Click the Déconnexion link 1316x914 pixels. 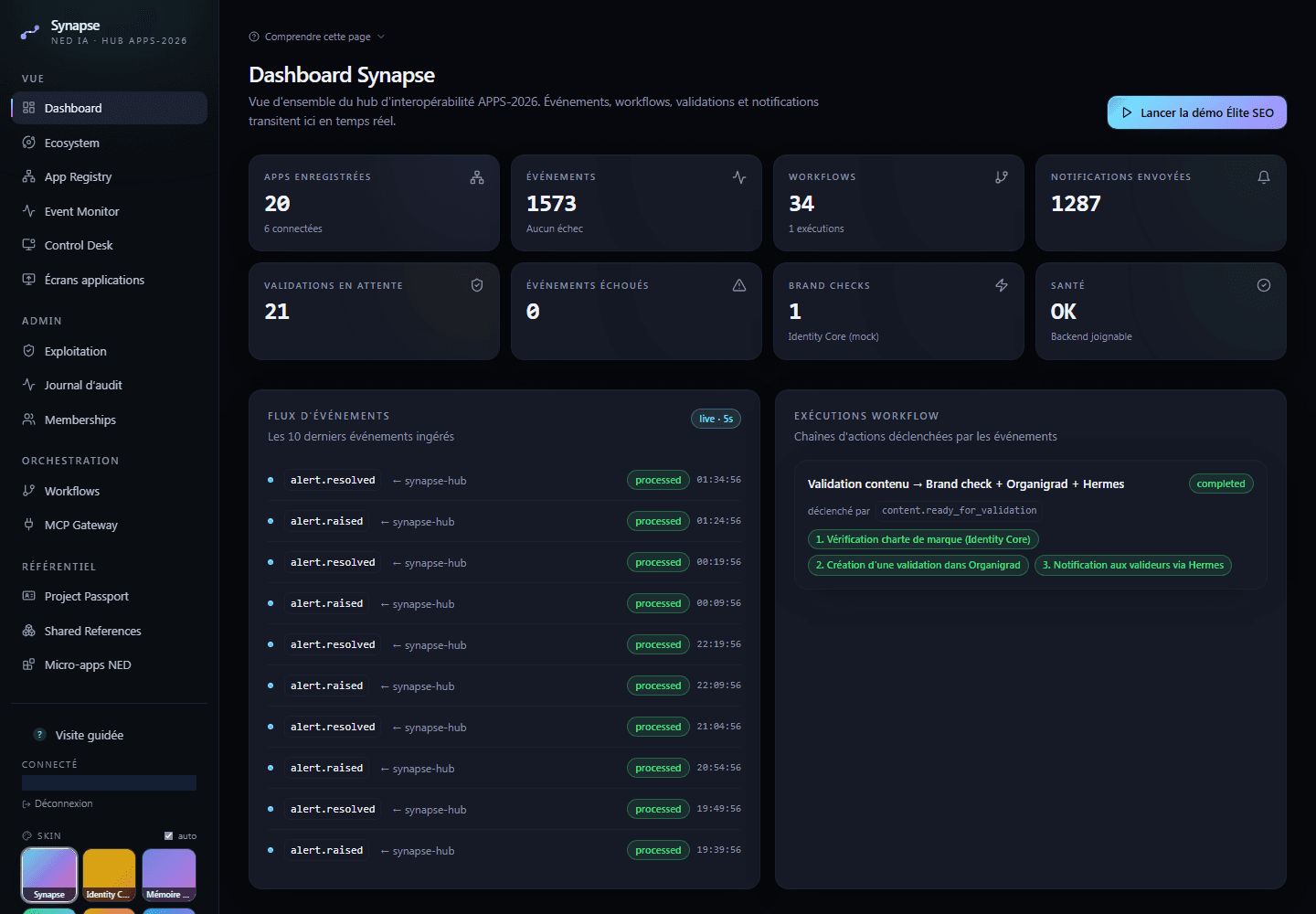58,803
